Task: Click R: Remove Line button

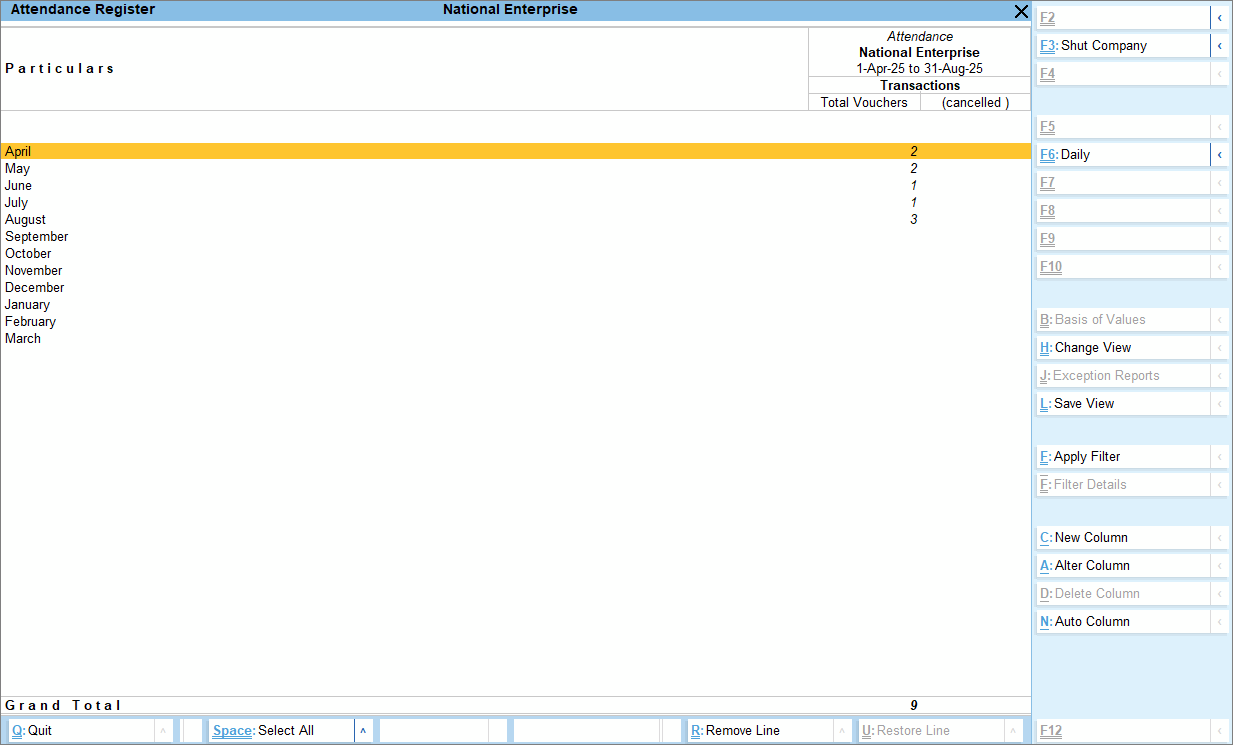Action: (760, 731)
